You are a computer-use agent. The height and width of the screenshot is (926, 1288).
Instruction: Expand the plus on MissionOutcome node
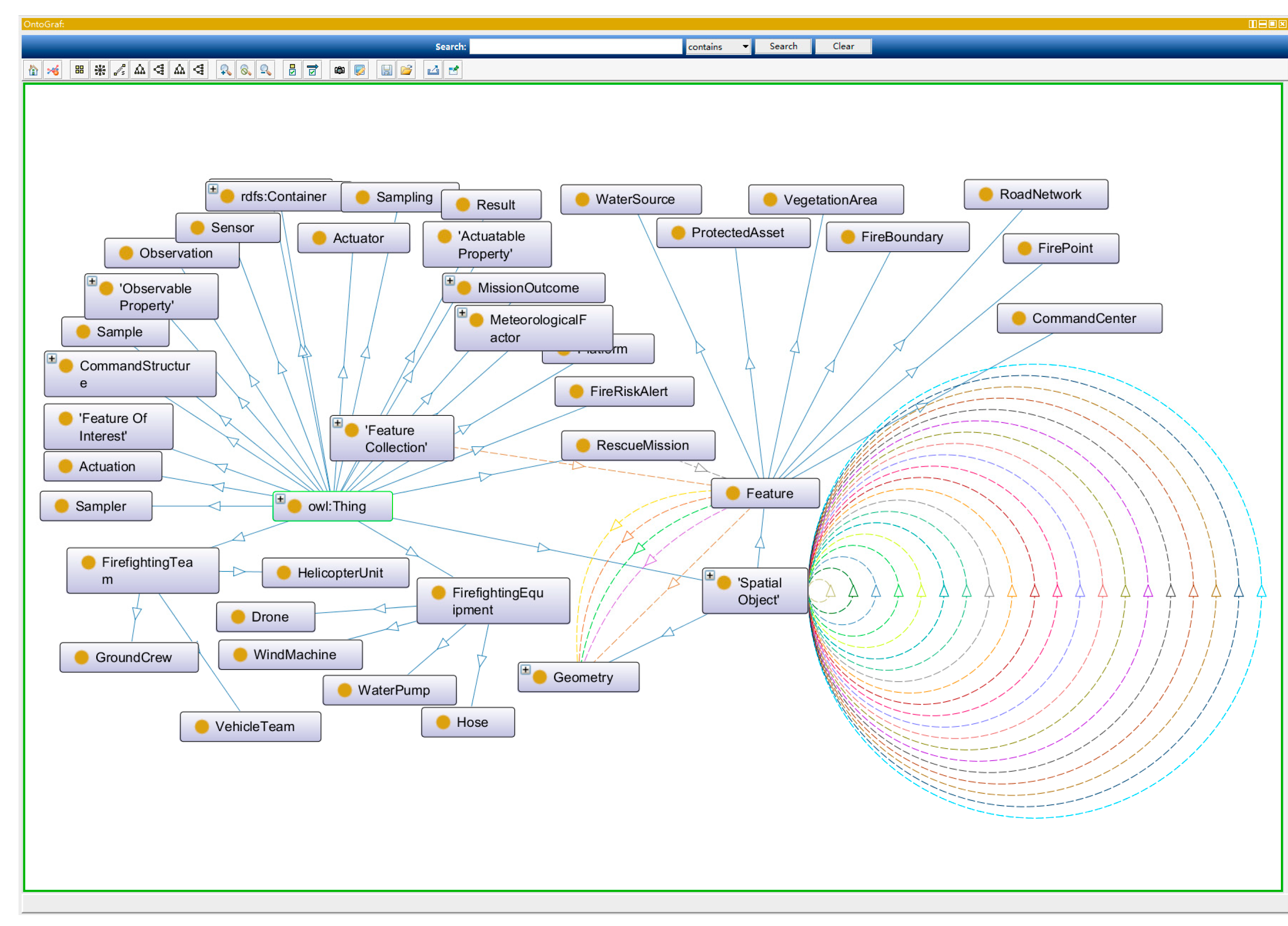click(450, 281)
